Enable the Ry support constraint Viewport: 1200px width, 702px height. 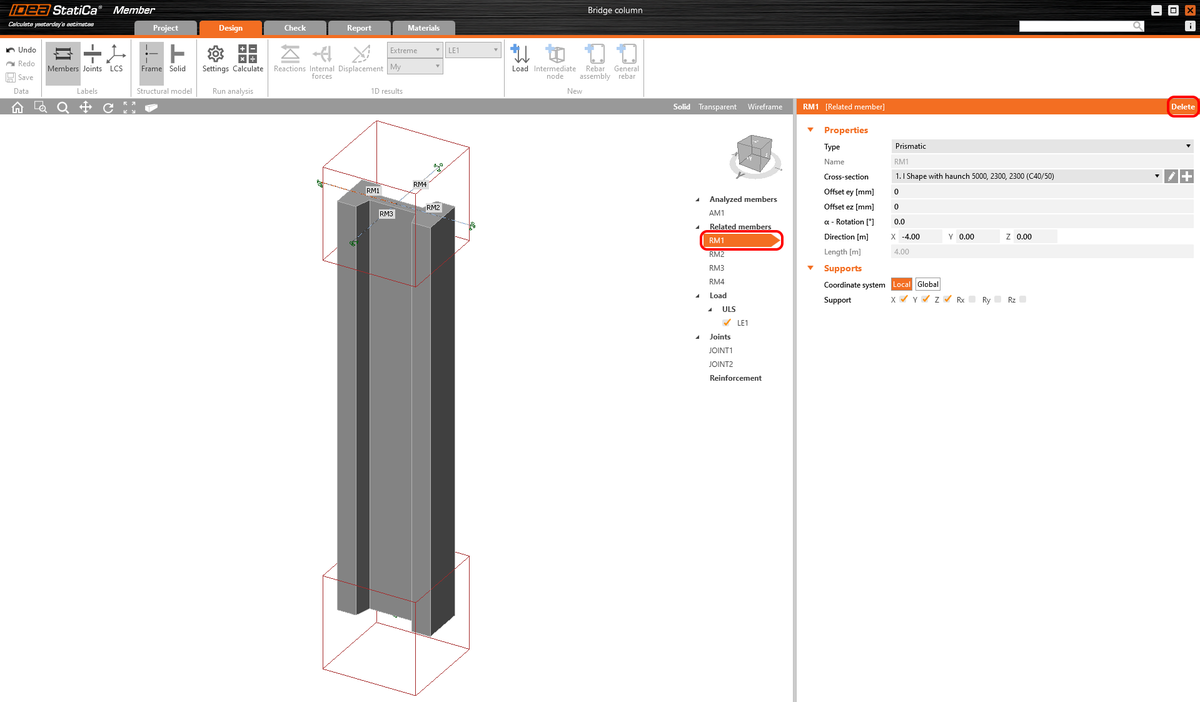(x=997, y=299)
